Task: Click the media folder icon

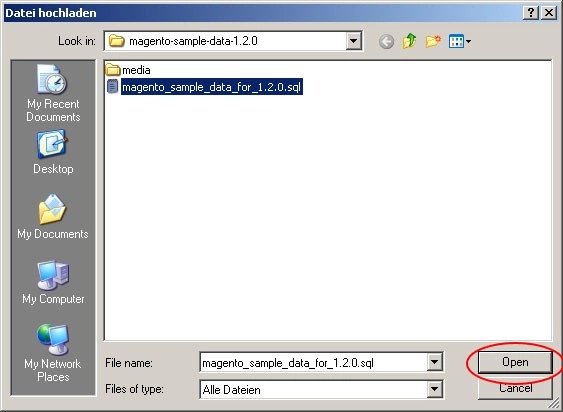Action: point(113,69)
